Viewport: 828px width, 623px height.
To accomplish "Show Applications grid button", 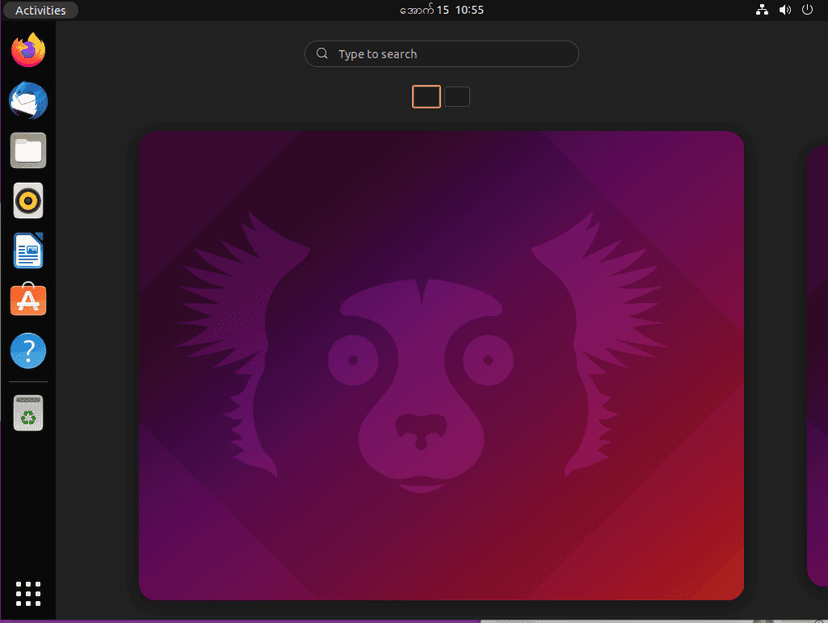I will point(28,594).
